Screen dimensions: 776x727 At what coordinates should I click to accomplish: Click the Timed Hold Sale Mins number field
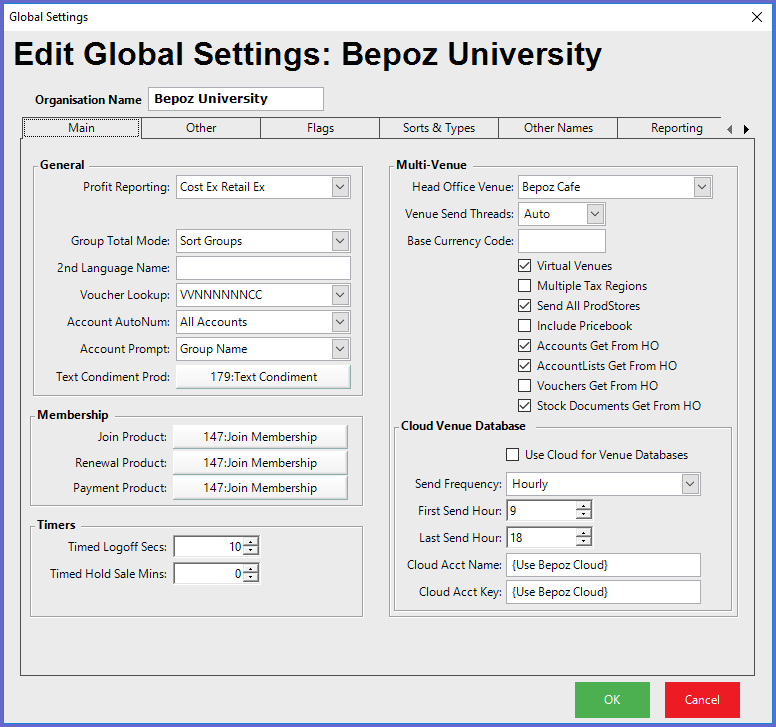point(209,574)
